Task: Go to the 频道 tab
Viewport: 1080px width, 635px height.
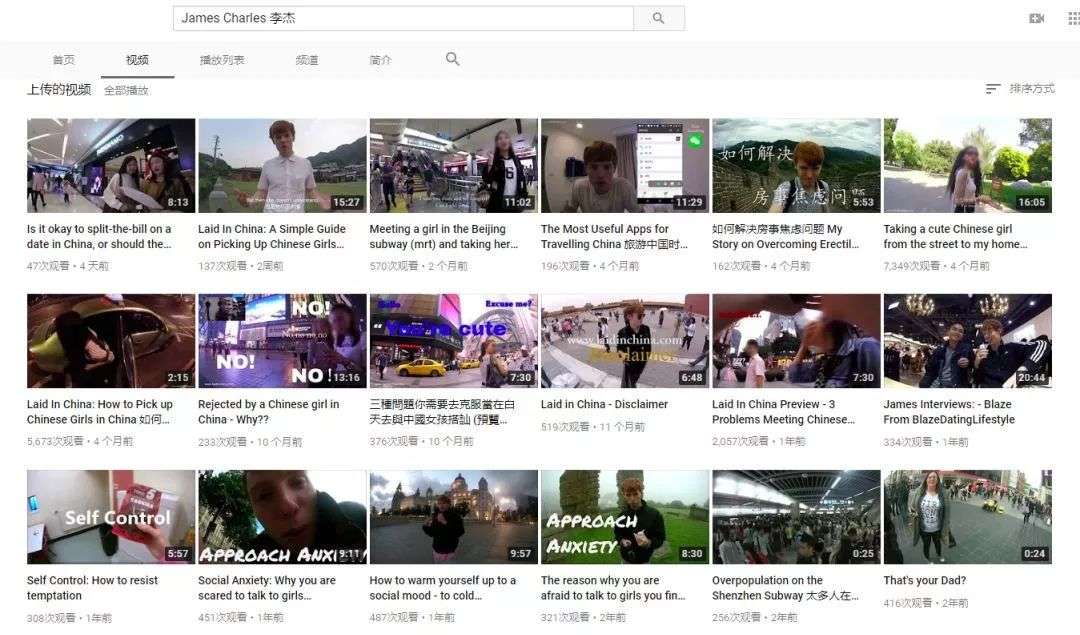Action: pos(306,60)
